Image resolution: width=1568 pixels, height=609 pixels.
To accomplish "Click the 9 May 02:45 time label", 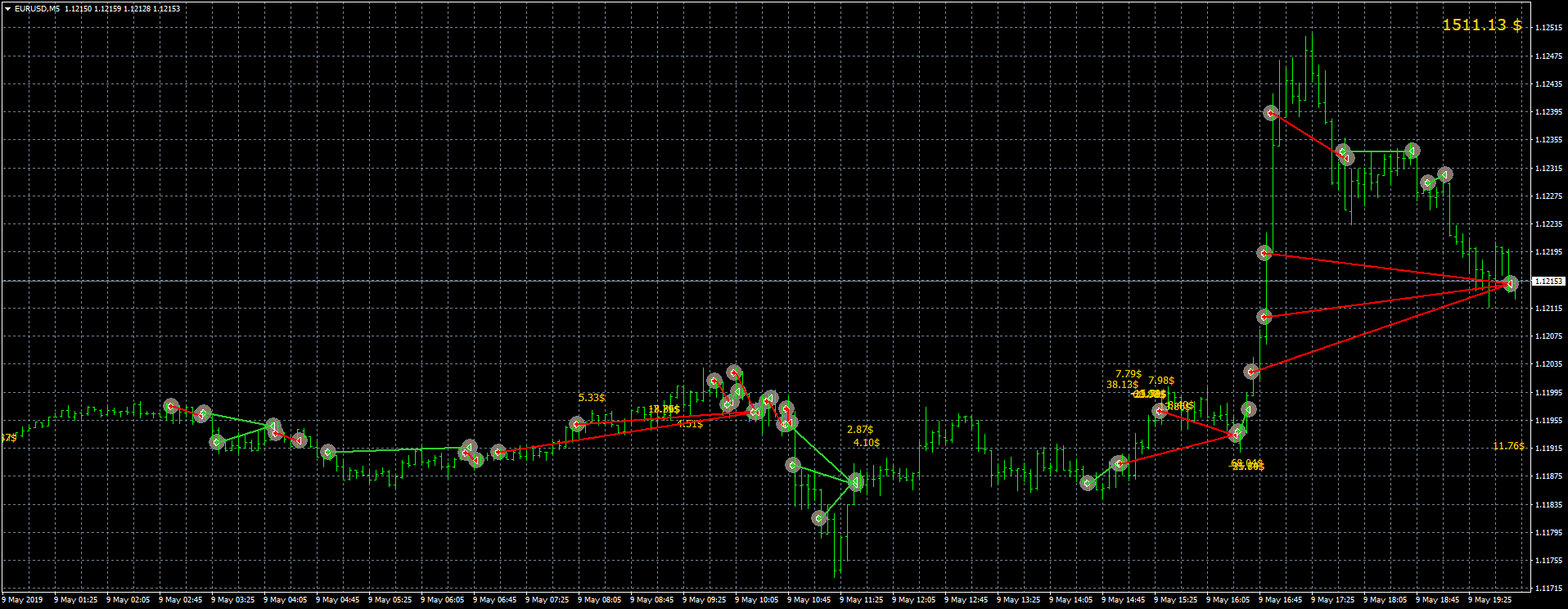I will tap(180, 600).
